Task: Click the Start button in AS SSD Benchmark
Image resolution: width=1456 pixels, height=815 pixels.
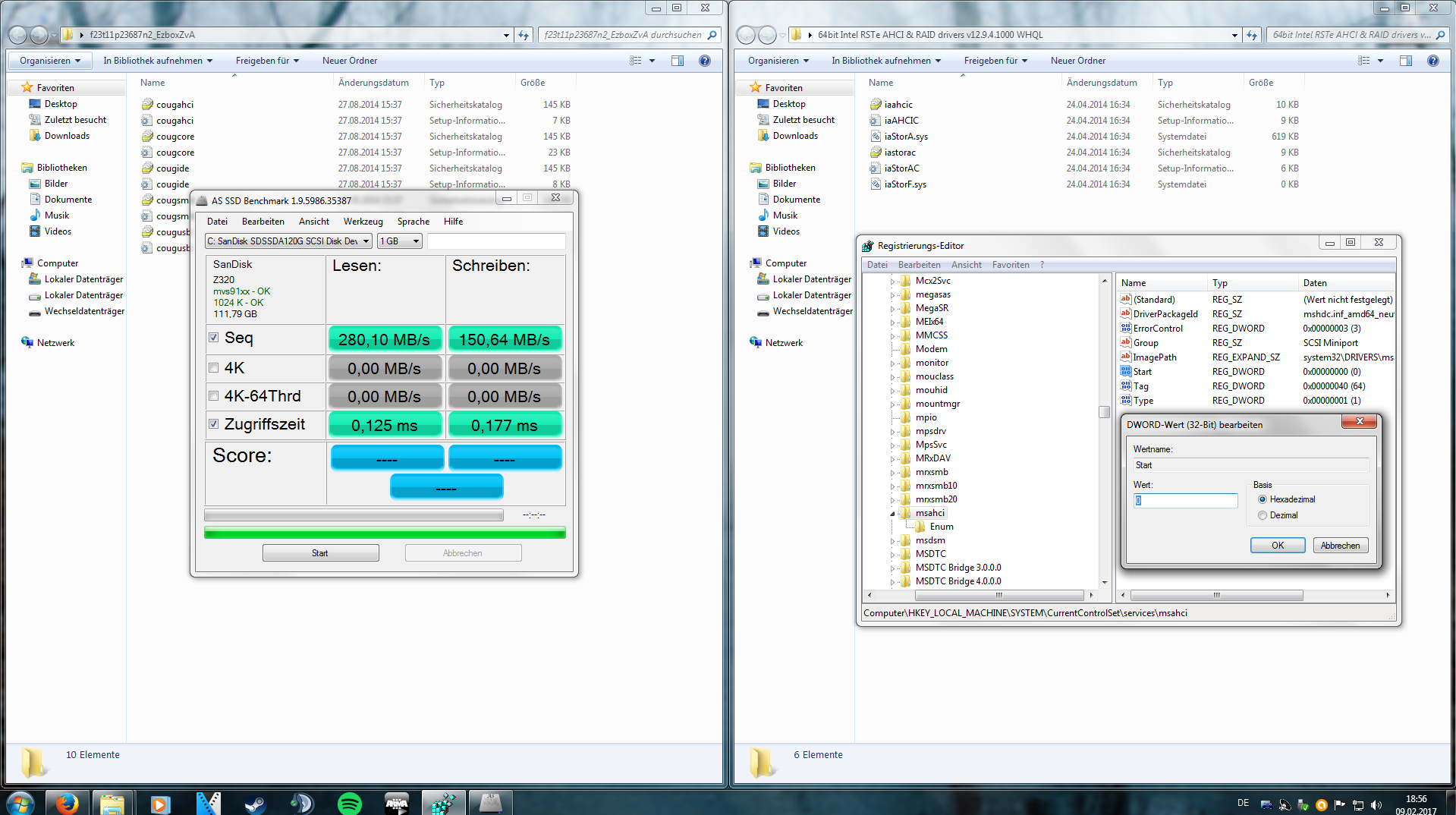Action: coord(320,553)
